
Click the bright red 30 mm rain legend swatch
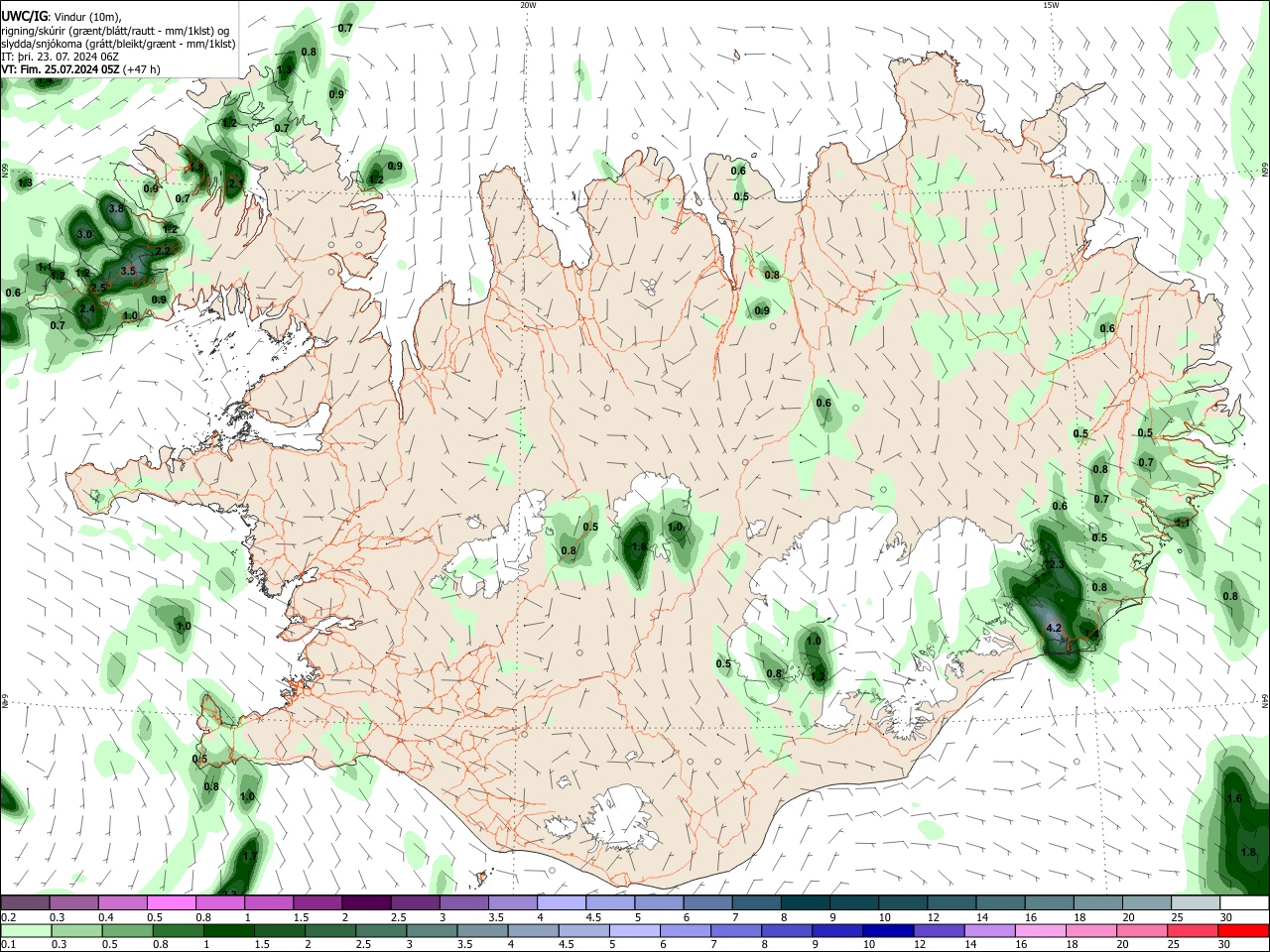coord(1243,931)
